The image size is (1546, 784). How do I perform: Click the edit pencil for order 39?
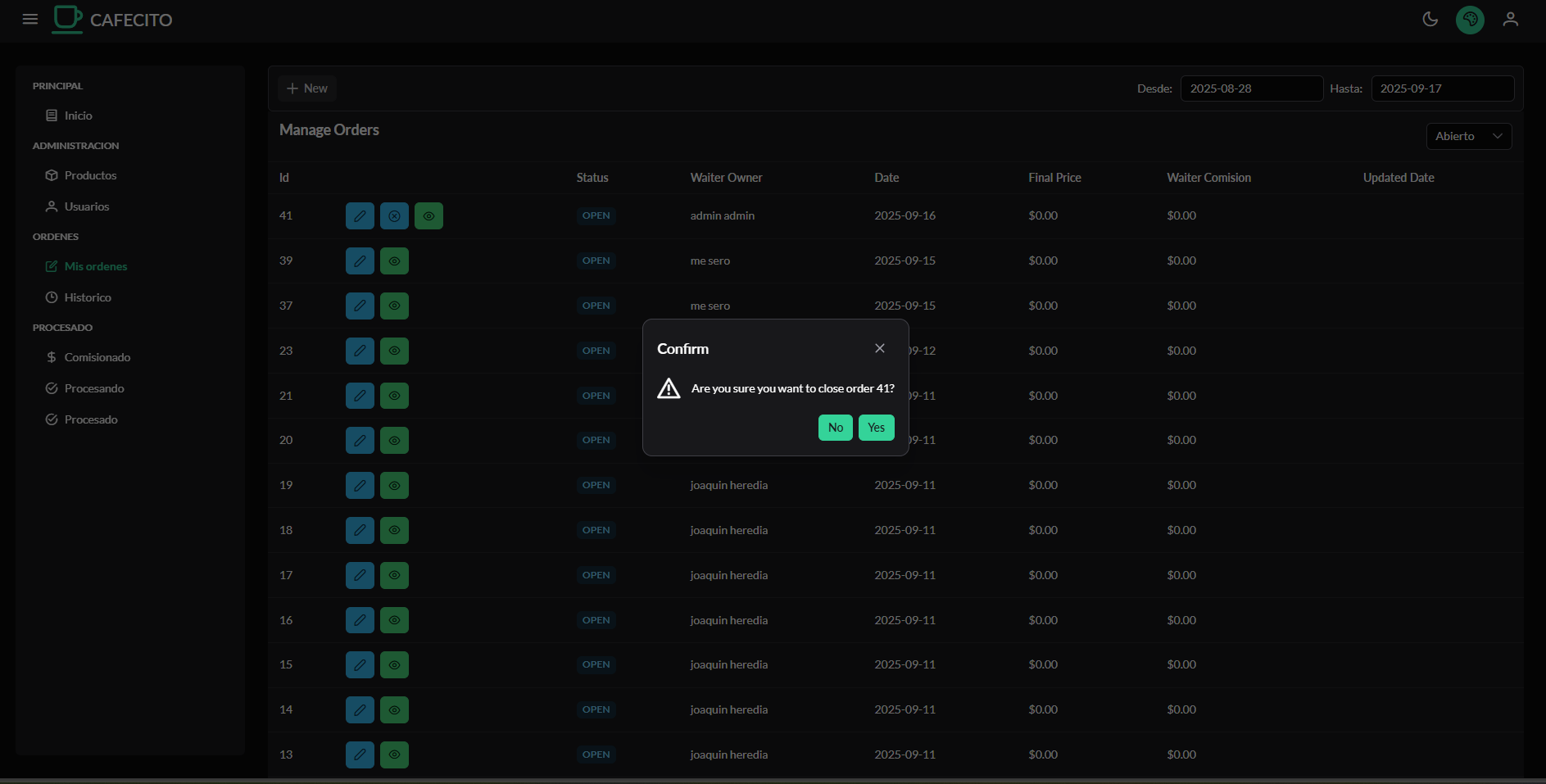(x=360, y=261)
